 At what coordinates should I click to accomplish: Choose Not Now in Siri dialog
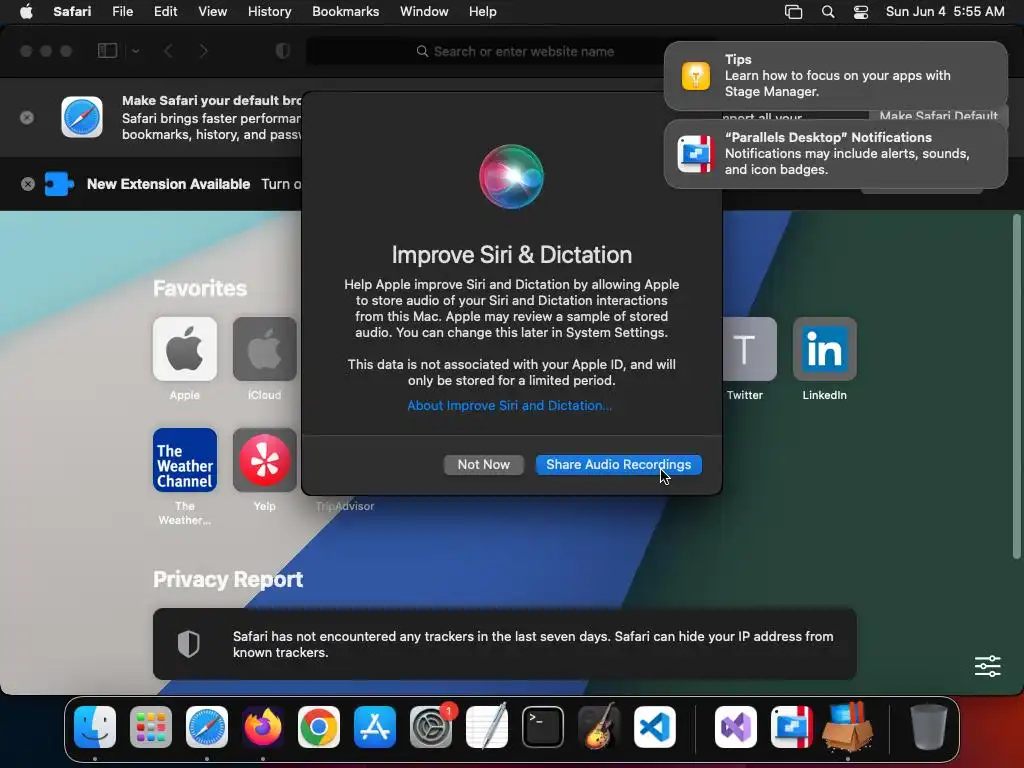pos(483,464)
